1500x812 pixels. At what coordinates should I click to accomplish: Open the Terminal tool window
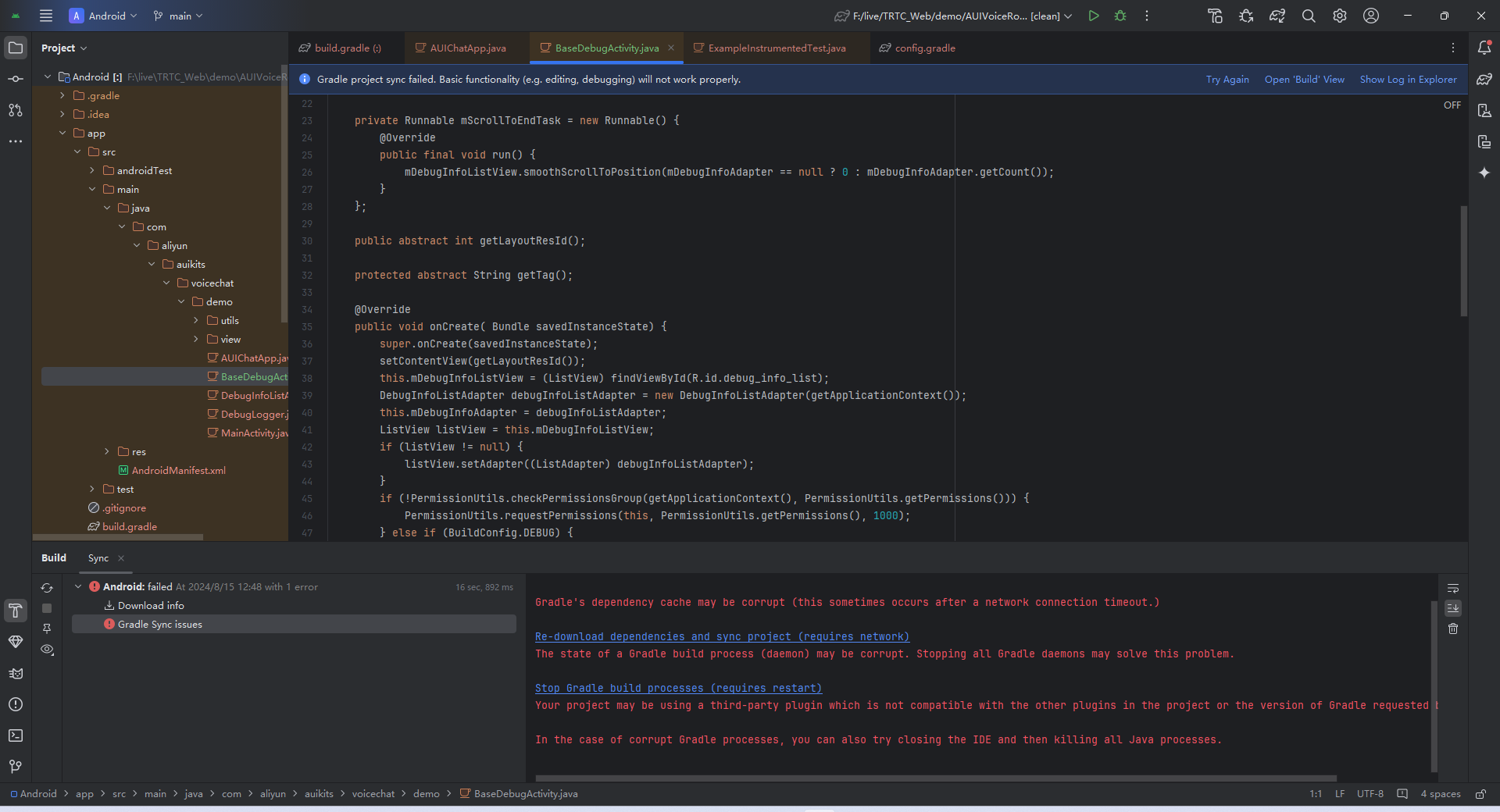pos(16,735)
